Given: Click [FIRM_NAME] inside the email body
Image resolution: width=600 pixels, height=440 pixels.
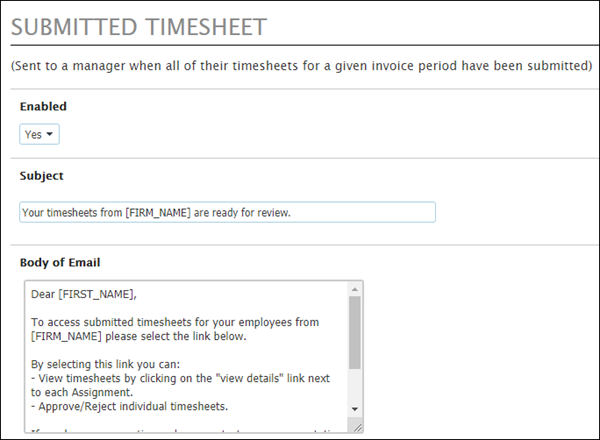Looking at the screenshot, I should [66, 336].
